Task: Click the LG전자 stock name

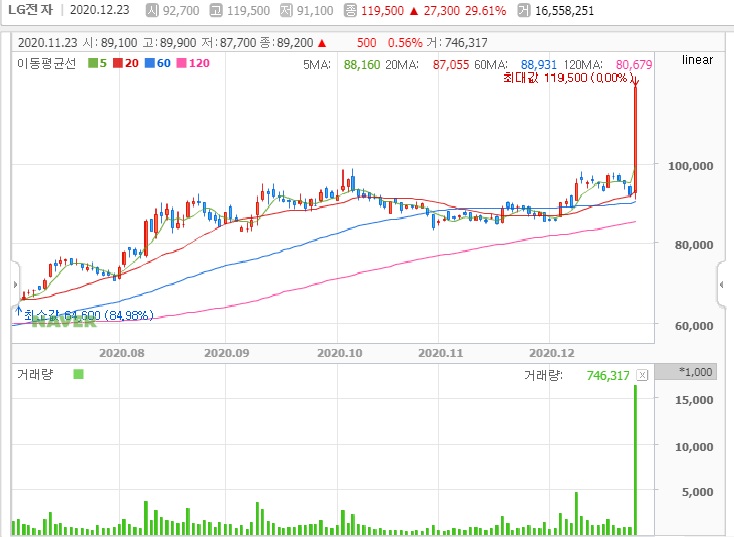Action: tap(31, 10)
